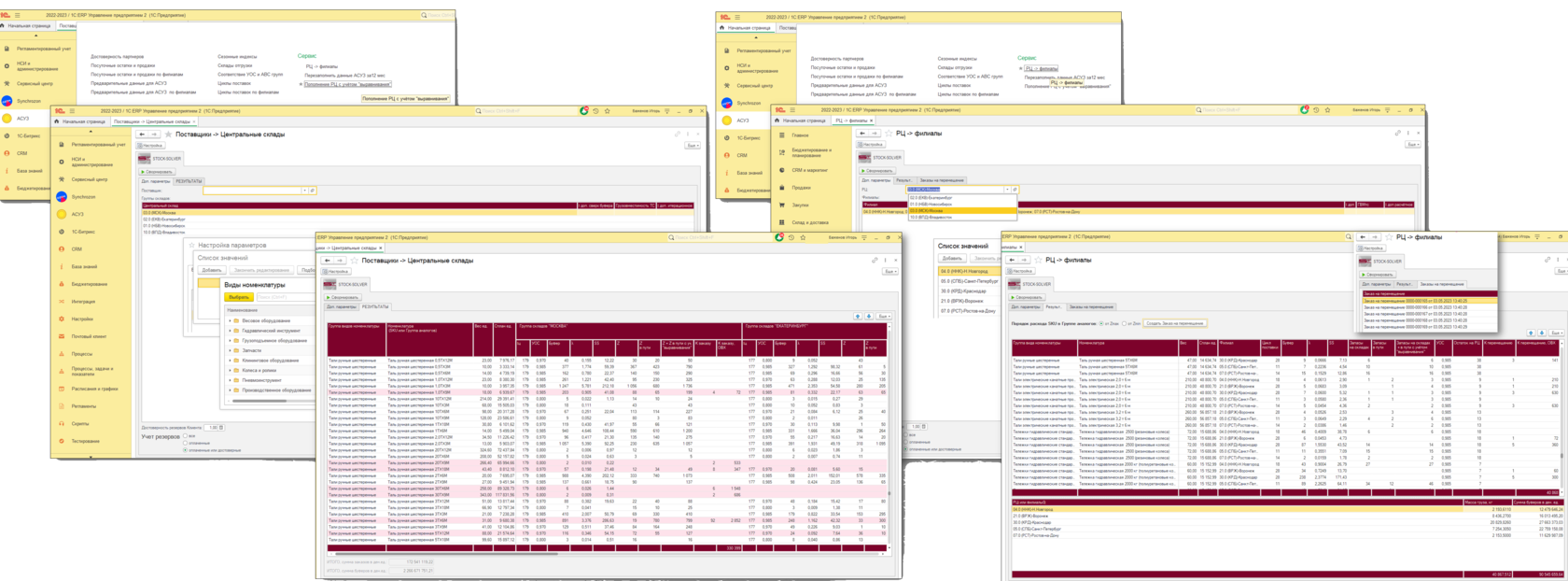This screenshot has height=581, width=1568.
Task: Choose 01.0 (НВБ)-Новосибирск in the open РЦ dropdown
Action: pyautogui.click(x=961, y=205)
